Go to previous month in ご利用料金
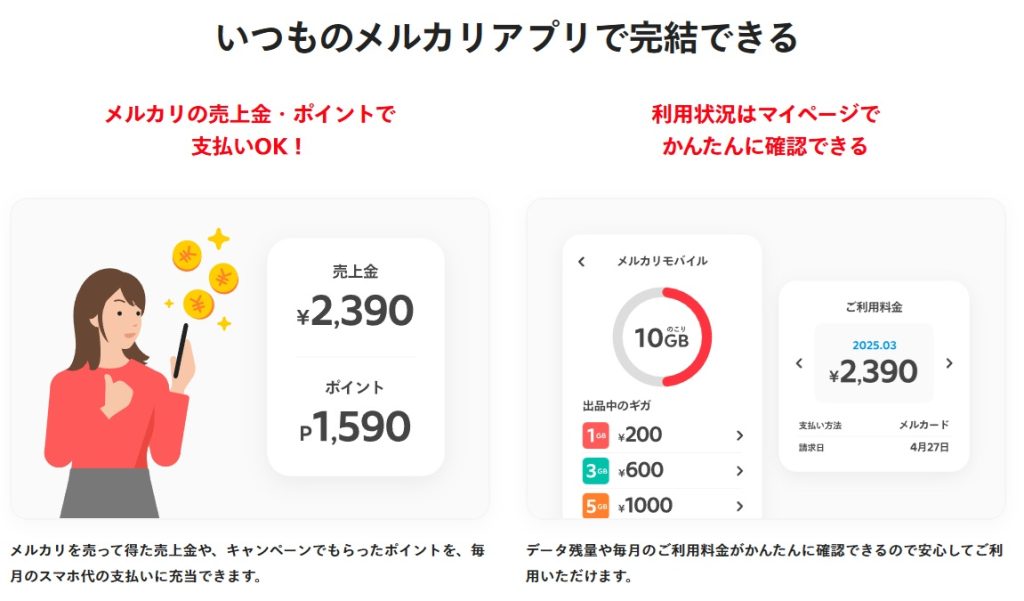Viewport: 1024px width, 601px height. point(799,363)
